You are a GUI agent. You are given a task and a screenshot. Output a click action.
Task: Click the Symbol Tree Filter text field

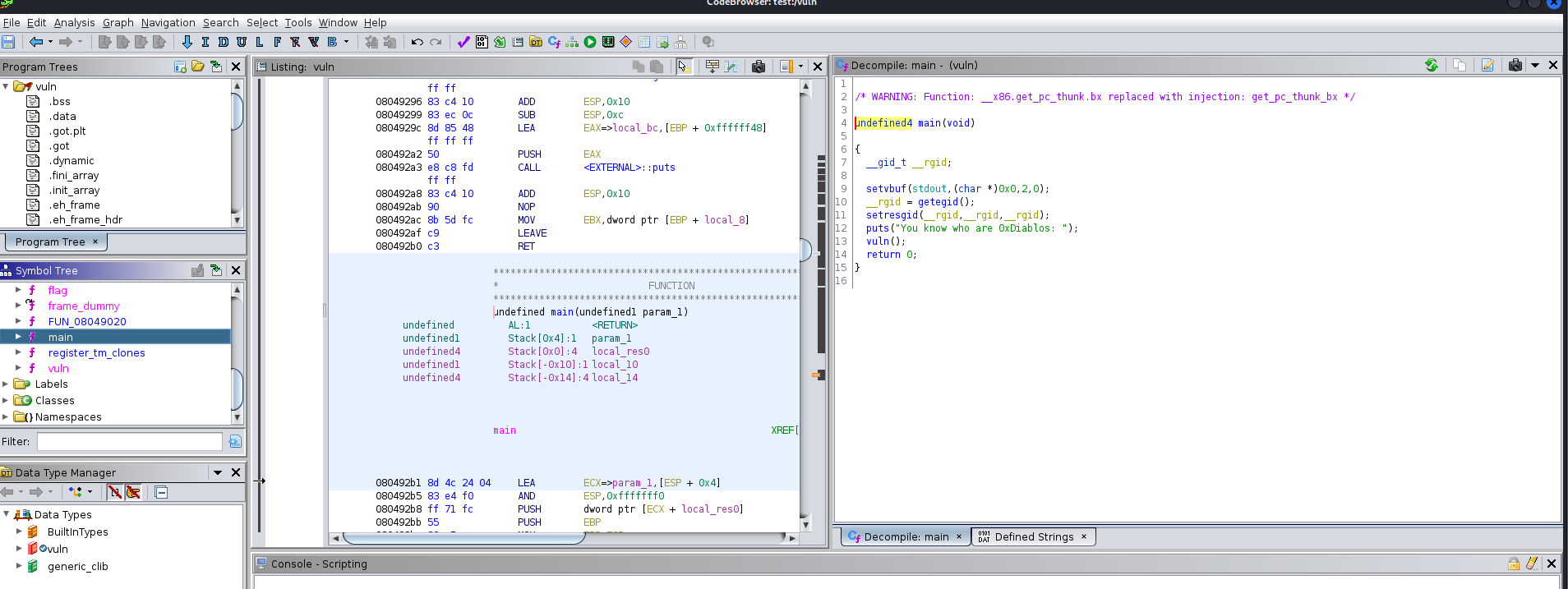(129, 442)
